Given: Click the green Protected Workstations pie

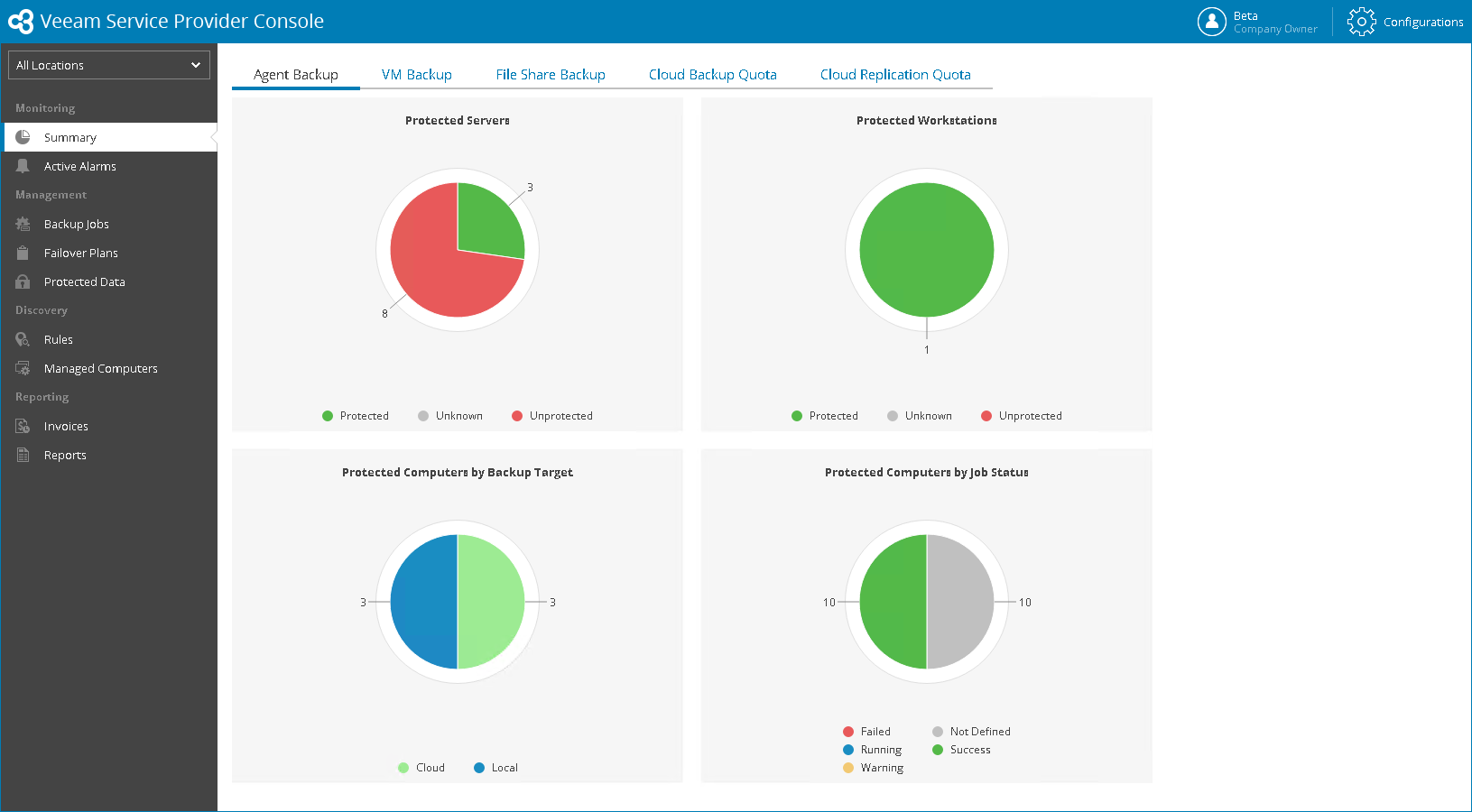Looking at the screenshot, I should [x=927, y=250].
